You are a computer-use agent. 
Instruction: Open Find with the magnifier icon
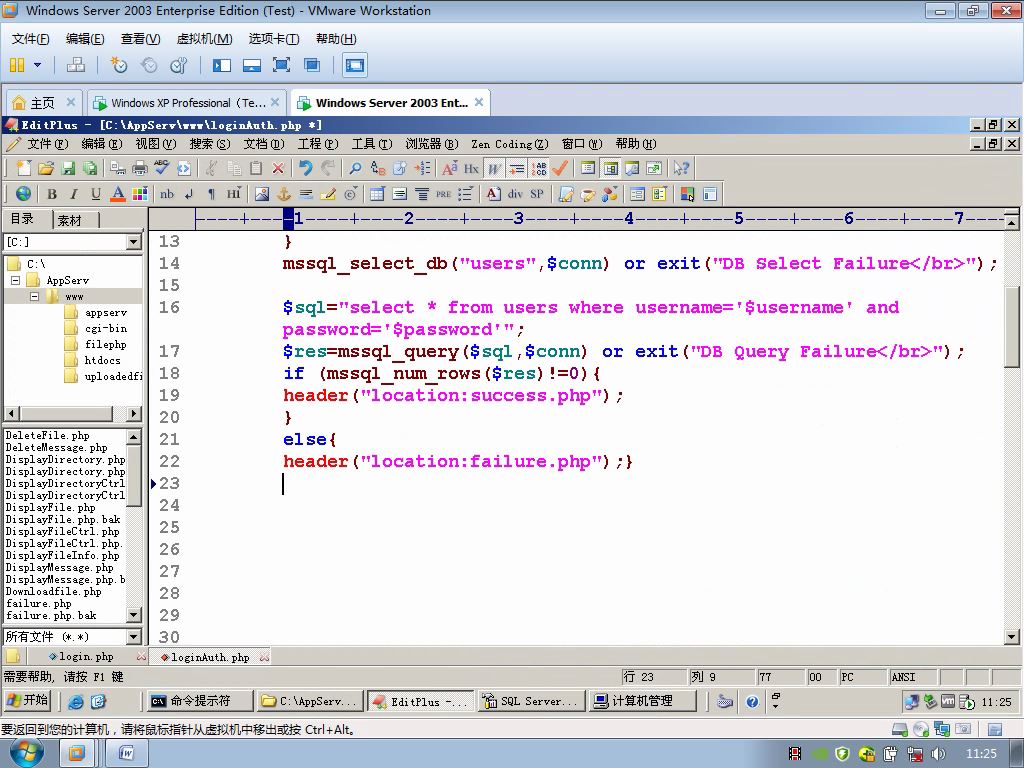[x=355, y=168]
